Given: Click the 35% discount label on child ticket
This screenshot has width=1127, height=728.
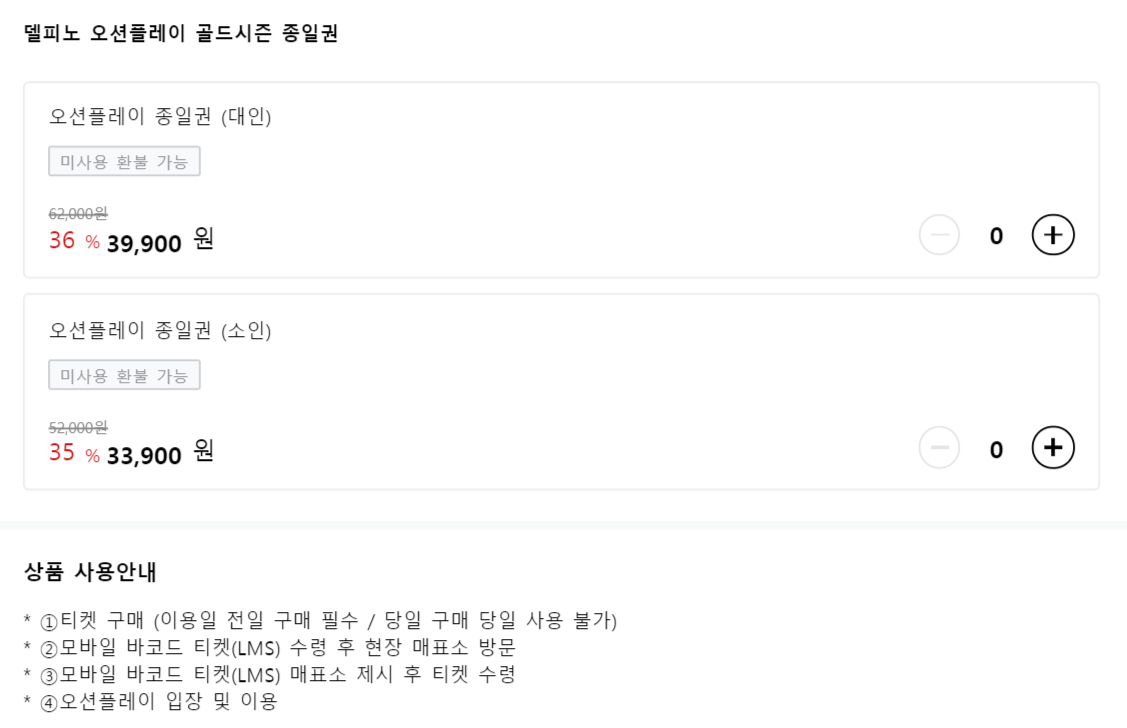Looking at the screenshot, I should 68,454.
